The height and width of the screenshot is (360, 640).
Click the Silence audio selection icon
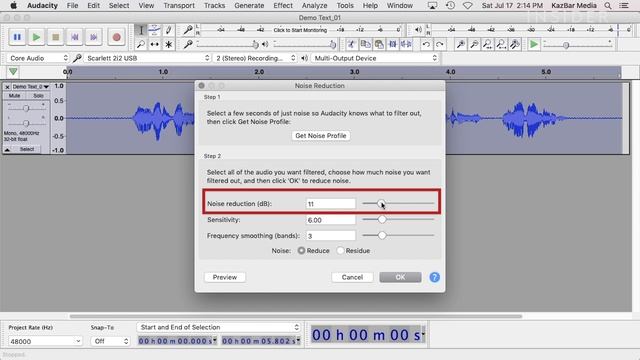pyautogui.click(x=406, y=44)
